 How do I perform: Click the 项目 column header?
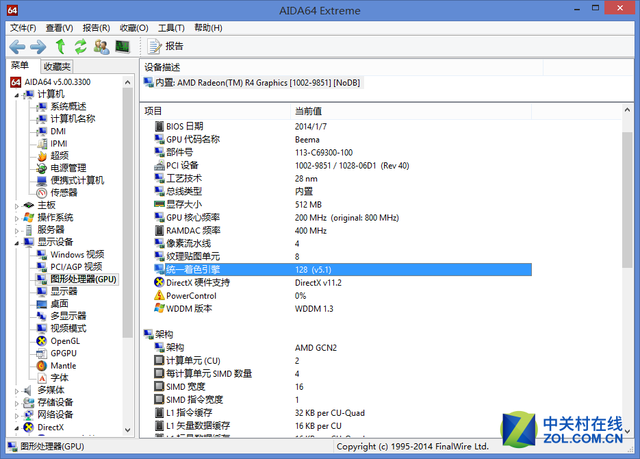click(x=216, y=111)
